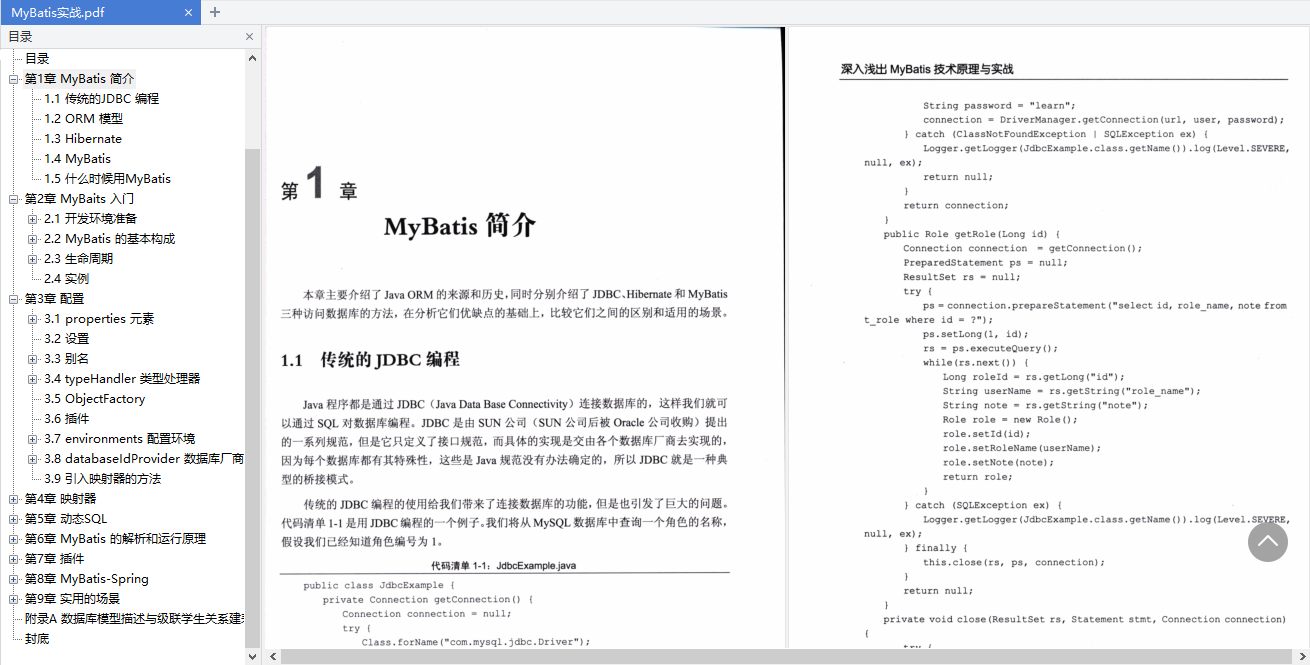Collapse 第2章 MyBaits 入门 tree node
The width and height of the screenshot is (1310, 665).
(x=14, y=199)
